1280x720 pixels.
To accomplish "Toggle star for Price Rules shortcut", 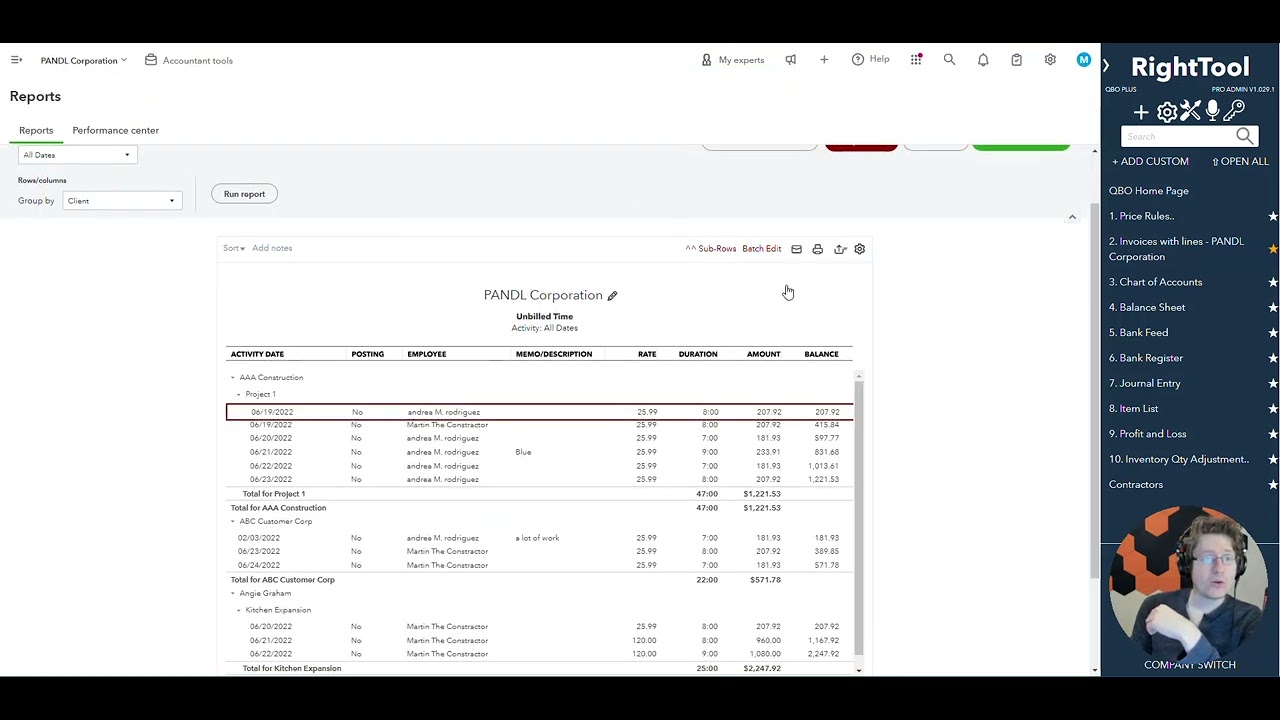I will (1272, 216).
